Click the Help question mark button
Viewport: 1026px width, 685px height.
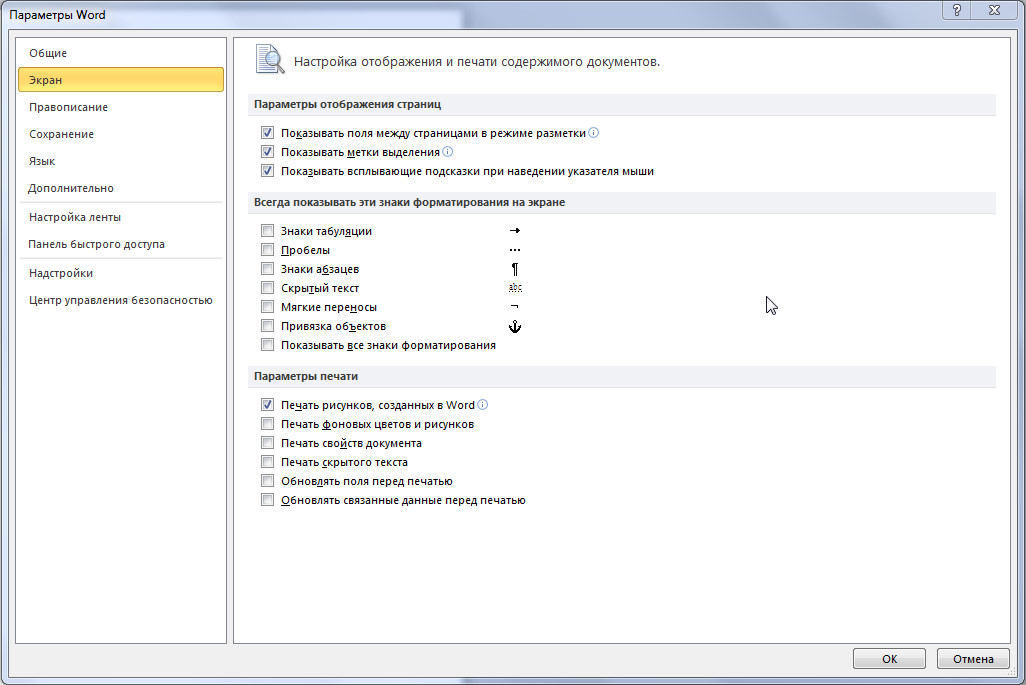point(957,10)
